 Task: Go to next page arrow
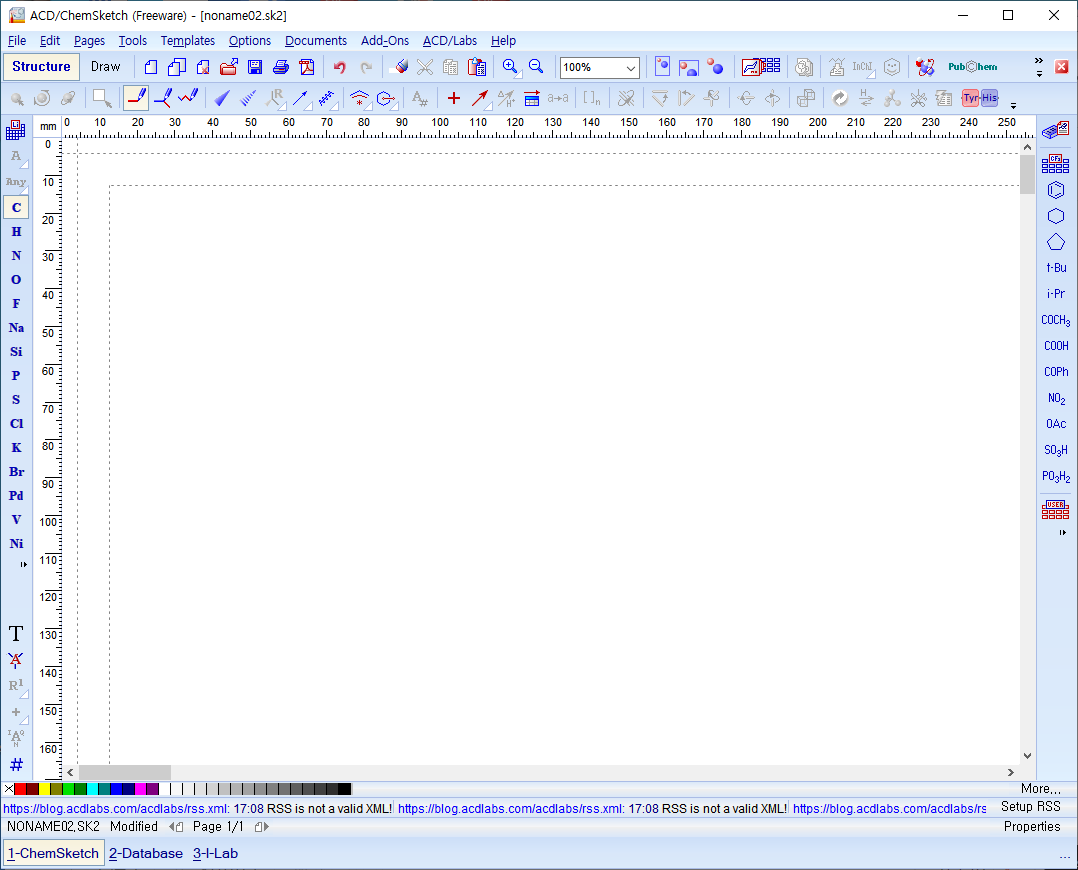coord(262,827)
